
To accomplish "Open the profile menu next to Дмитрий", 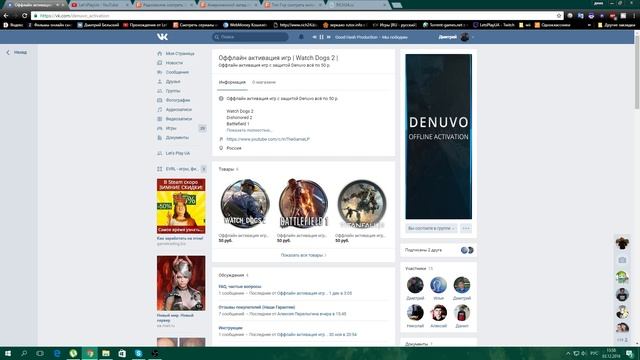I will 456,37.
